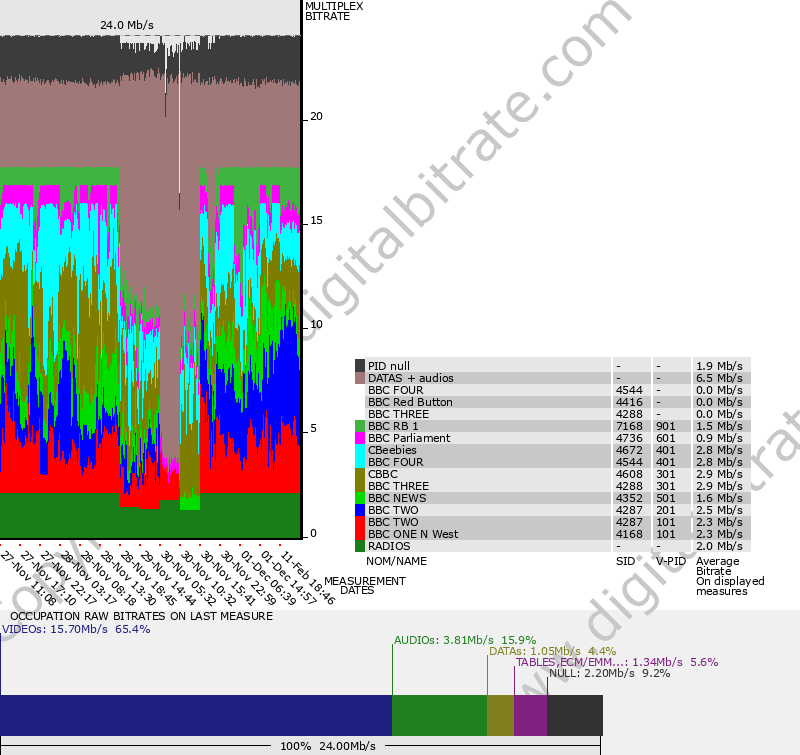Click the olive CBBC legend swatch
This screenshot has width=800, height=755.
(360, 480)
